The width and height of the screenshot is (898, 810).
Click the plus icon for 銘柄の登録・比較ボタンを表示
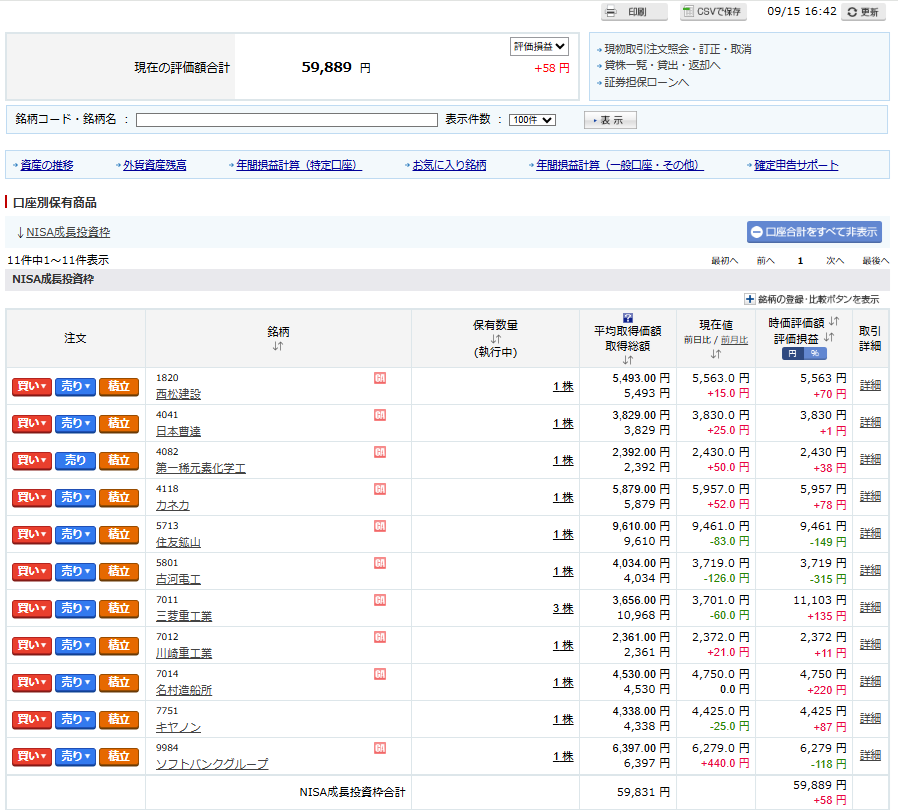tap(749, 299)
